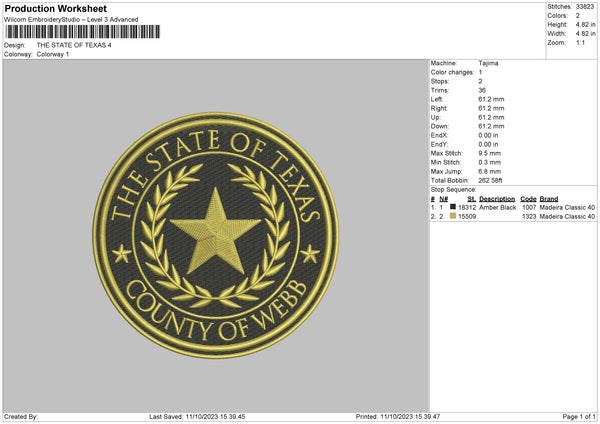Click the Width value 4.82 in

pos(585,34)
